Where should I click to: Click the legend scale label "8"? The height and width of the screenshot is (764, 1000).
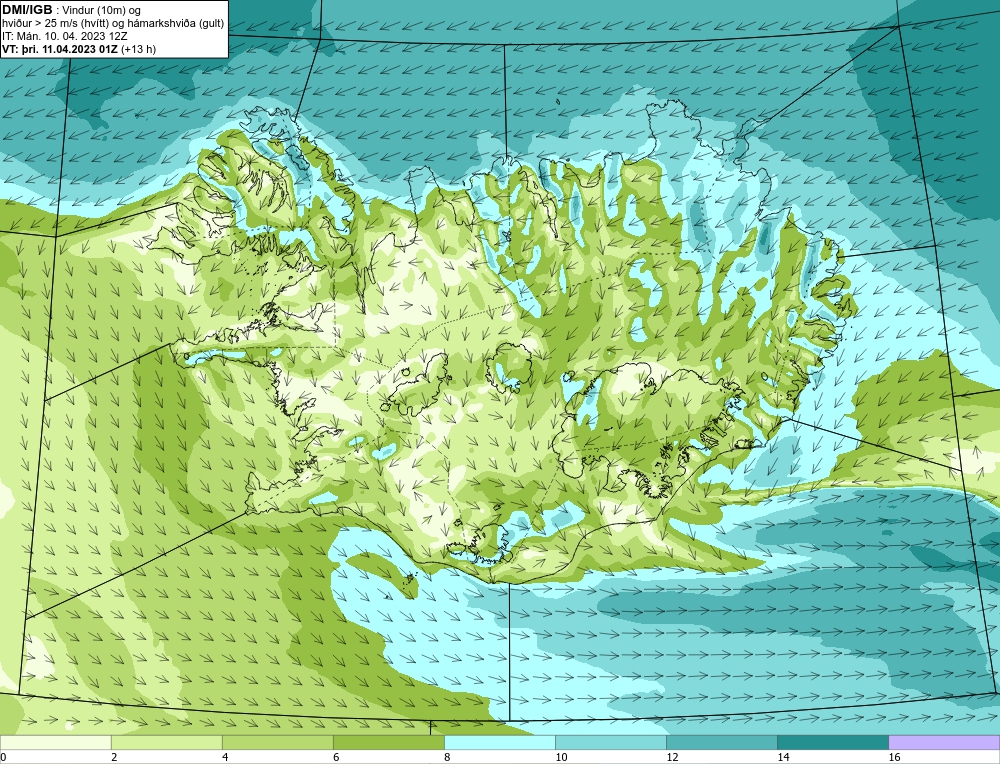pos(447,757)
